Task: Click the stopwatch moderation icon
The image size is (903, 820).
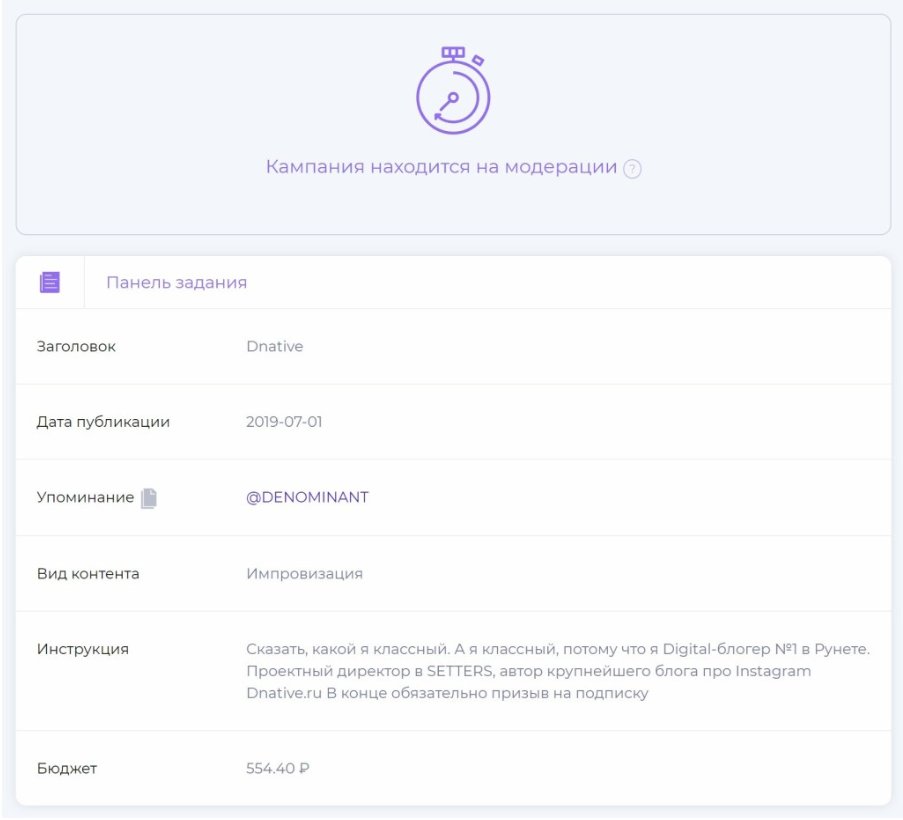Action: click(x=453, y=91)
